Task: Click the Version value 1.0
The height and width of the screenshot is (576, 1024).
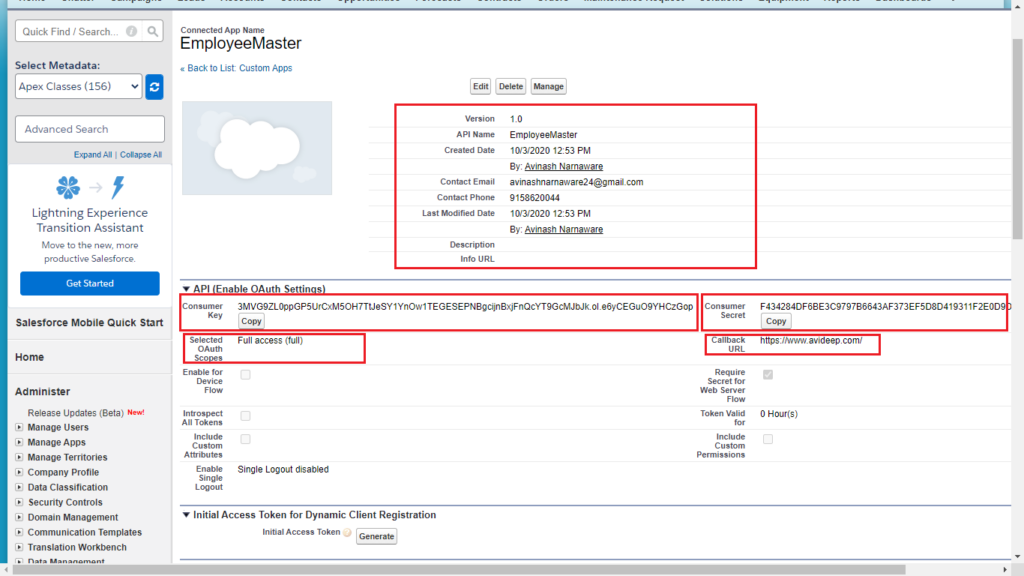Action: (516, 119)
